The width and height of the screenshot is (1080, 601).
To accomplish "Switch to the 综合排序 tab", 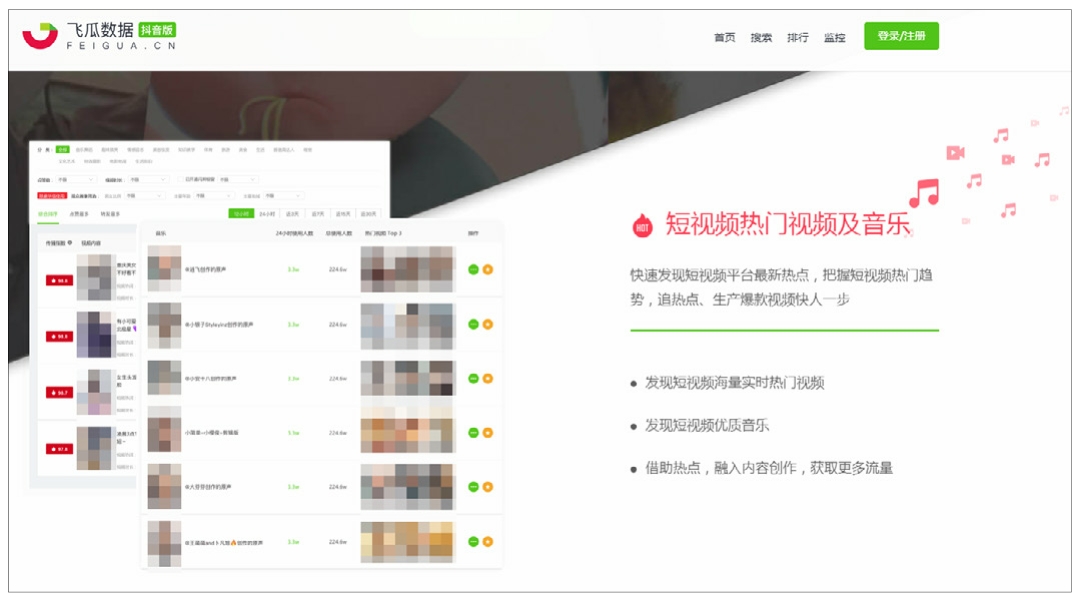I will click(48, 214).
